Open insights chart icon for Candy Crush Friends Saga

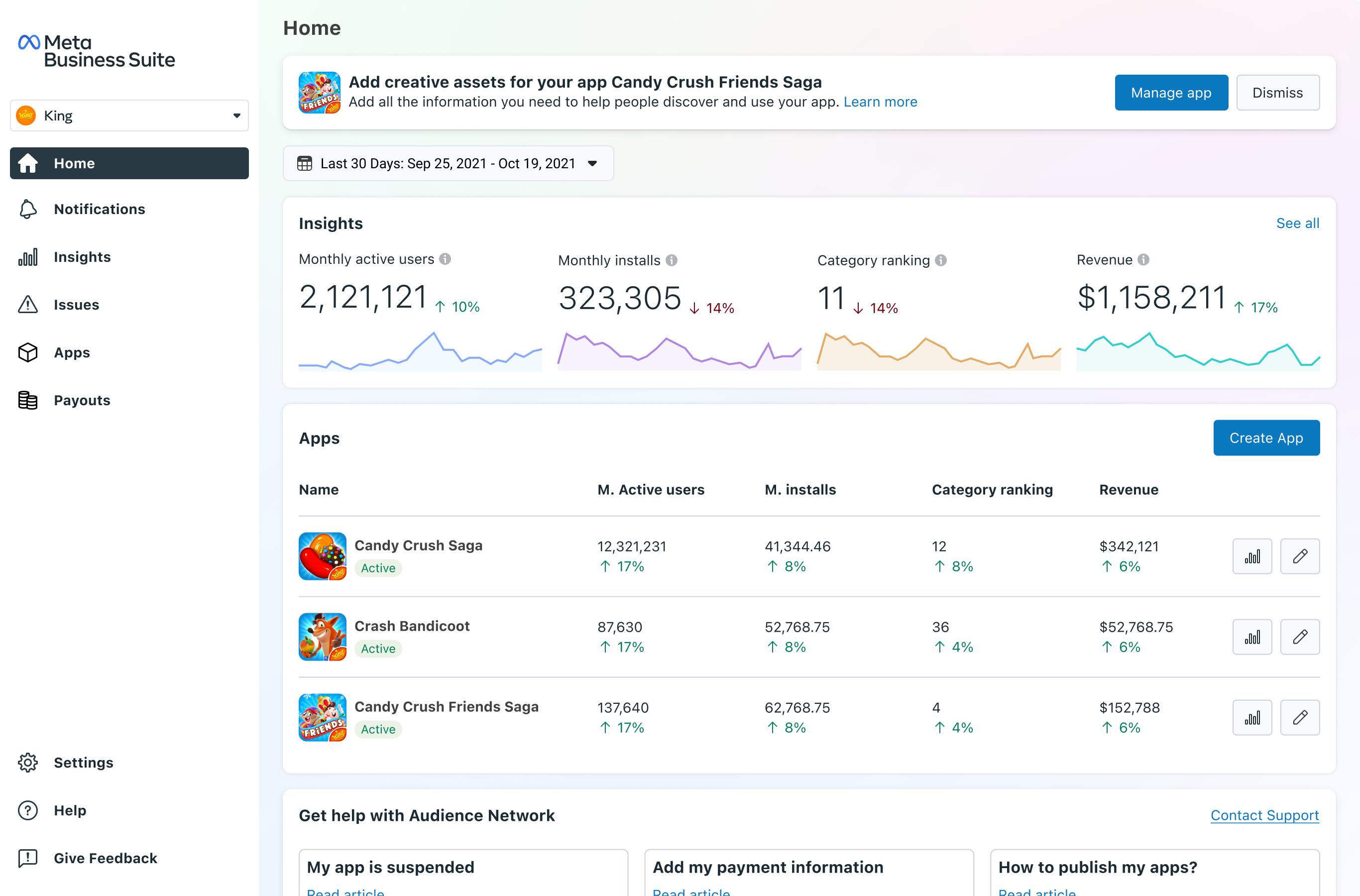click(1252, 717)
